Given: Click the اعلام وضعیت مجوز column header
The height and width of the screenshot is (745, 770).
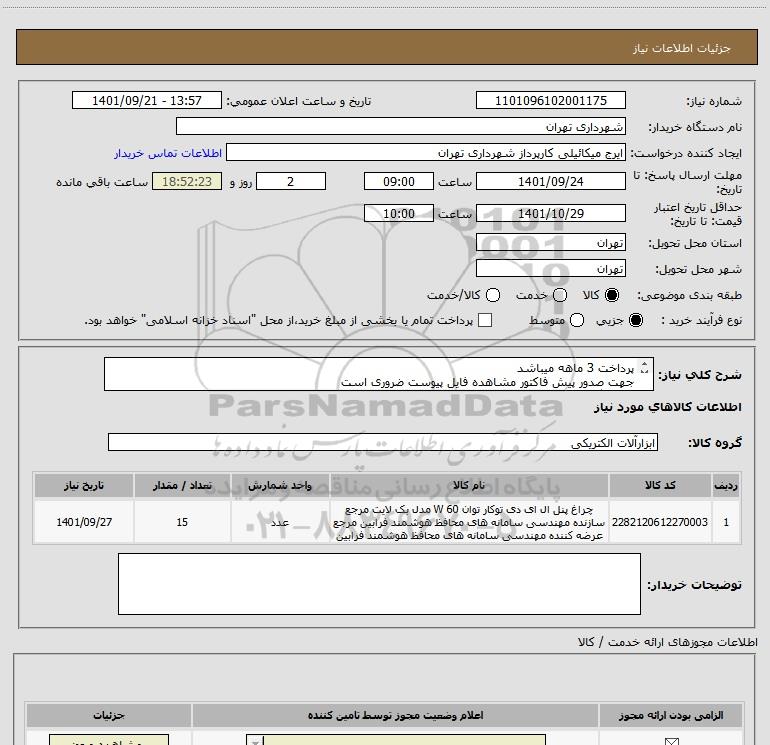Looking at the screenshot, I should point(395,715).
